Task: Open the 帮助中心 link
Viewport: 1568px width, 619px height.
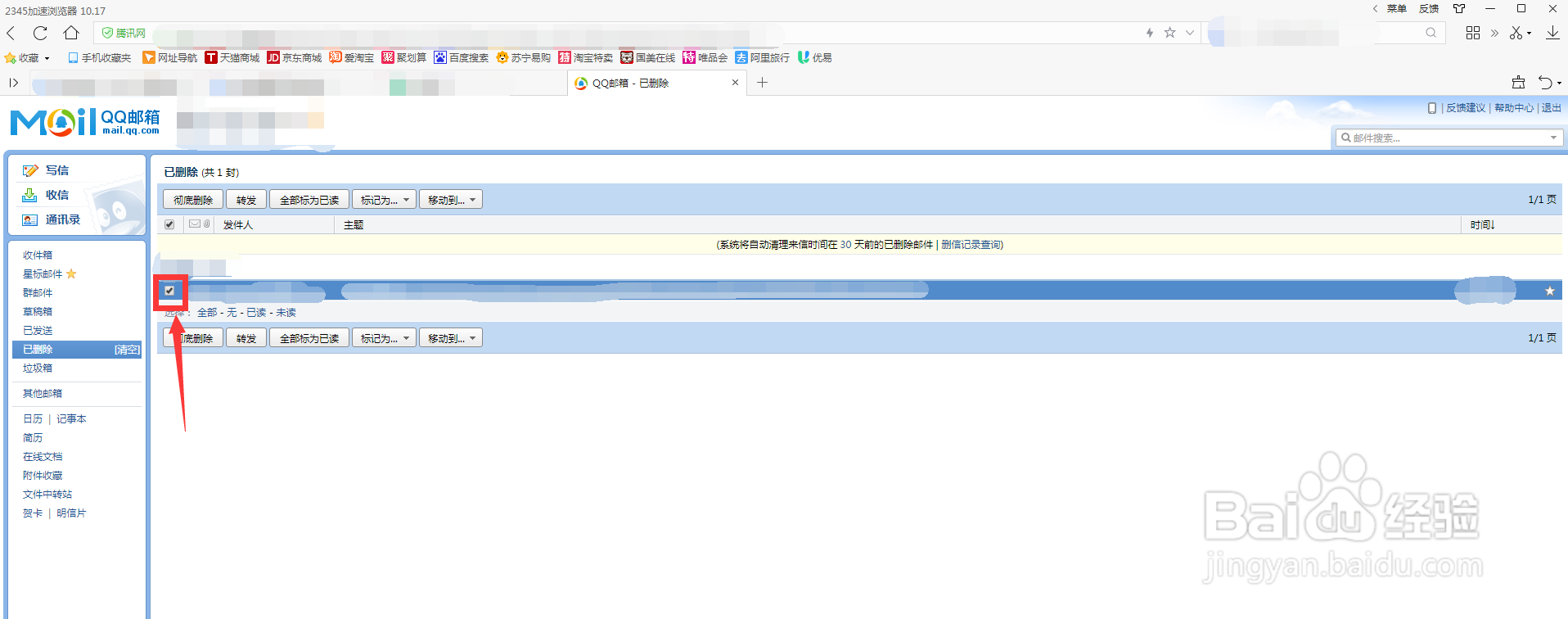Action: (1514, 108)
